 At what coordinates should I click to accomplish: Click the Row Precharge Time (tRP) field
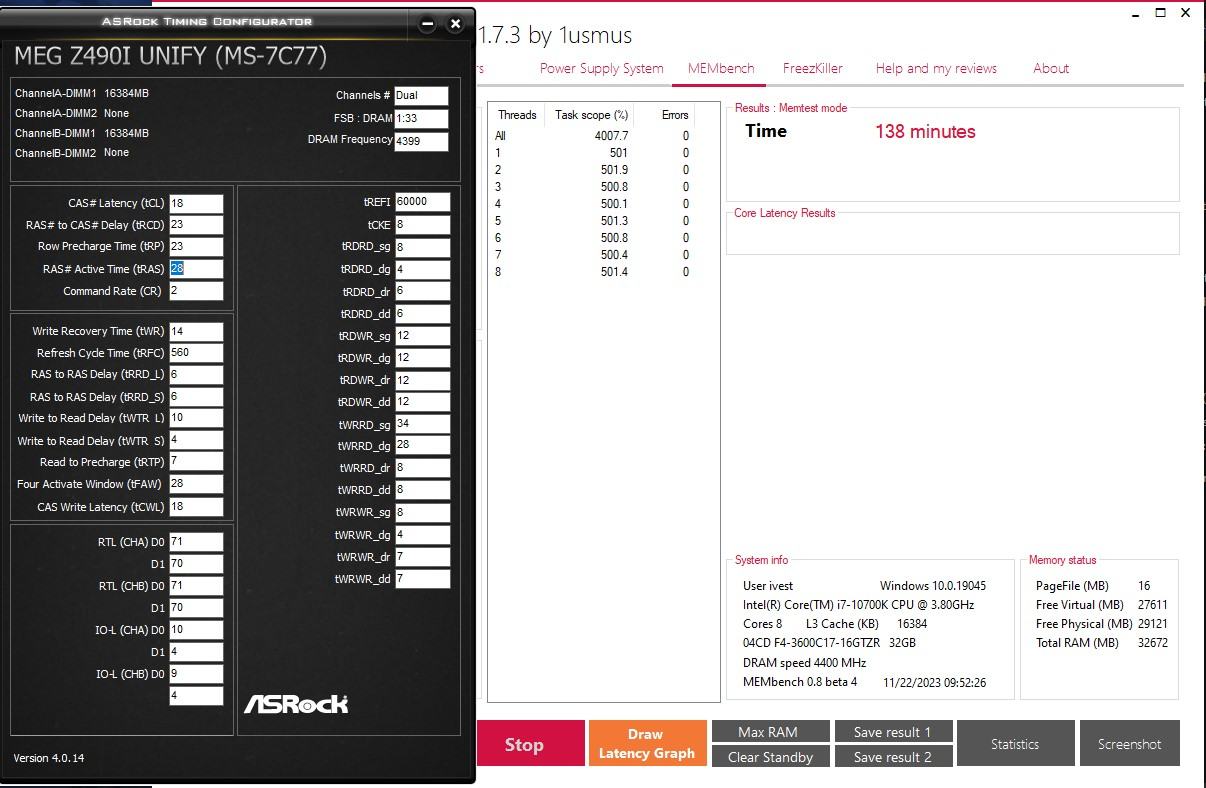[196, 247]
